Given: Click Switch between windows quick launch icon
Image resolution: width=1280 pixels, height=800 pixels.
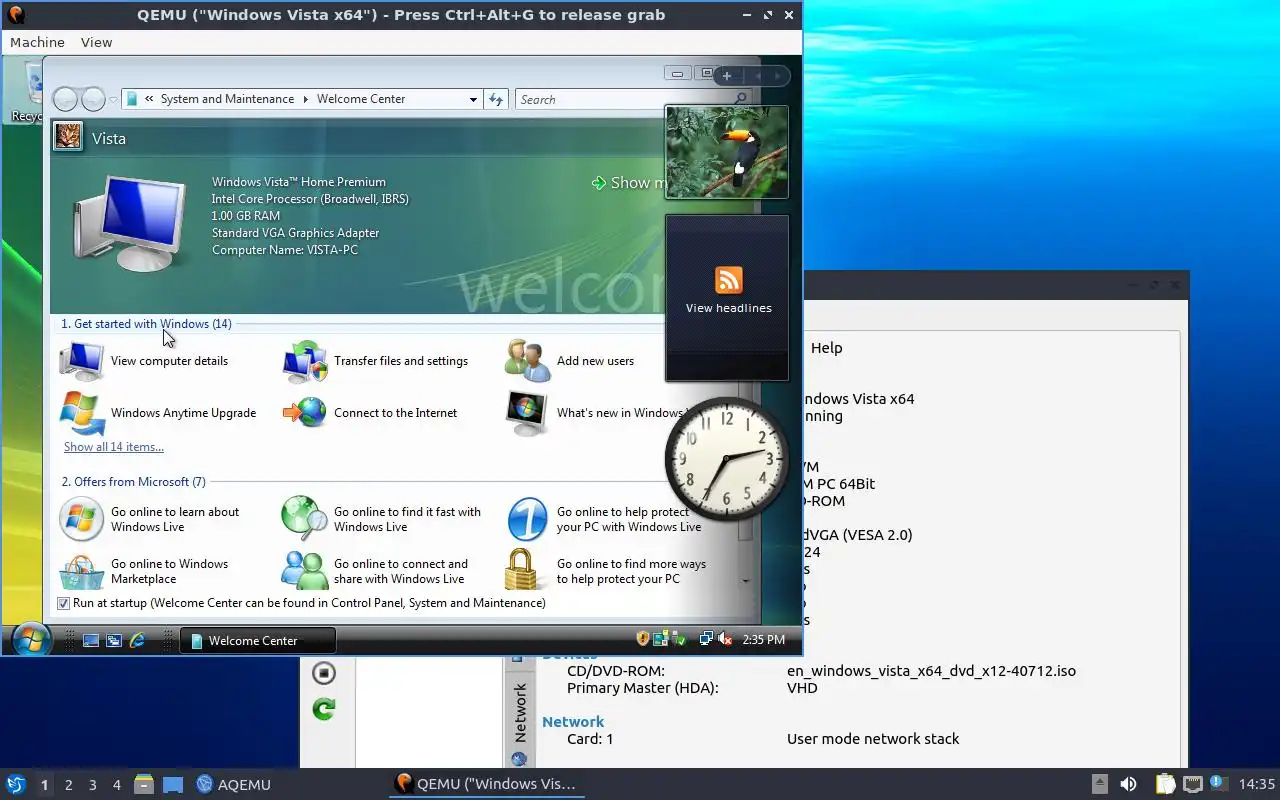Looking at the screenshot, I should click(x=114, y=640).
